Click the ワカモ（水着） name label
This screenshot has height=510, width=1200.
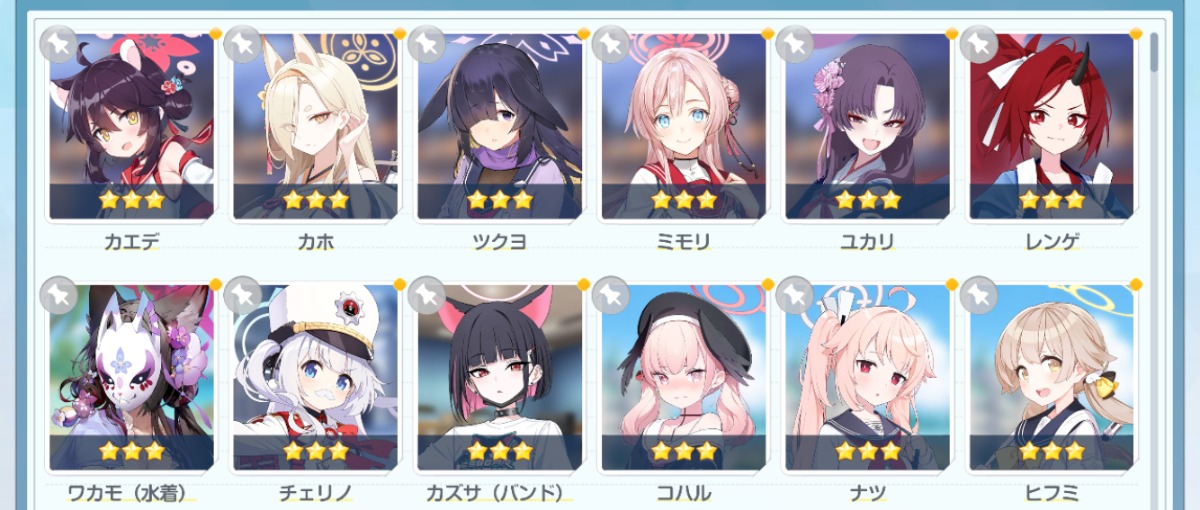coord(131,491)
